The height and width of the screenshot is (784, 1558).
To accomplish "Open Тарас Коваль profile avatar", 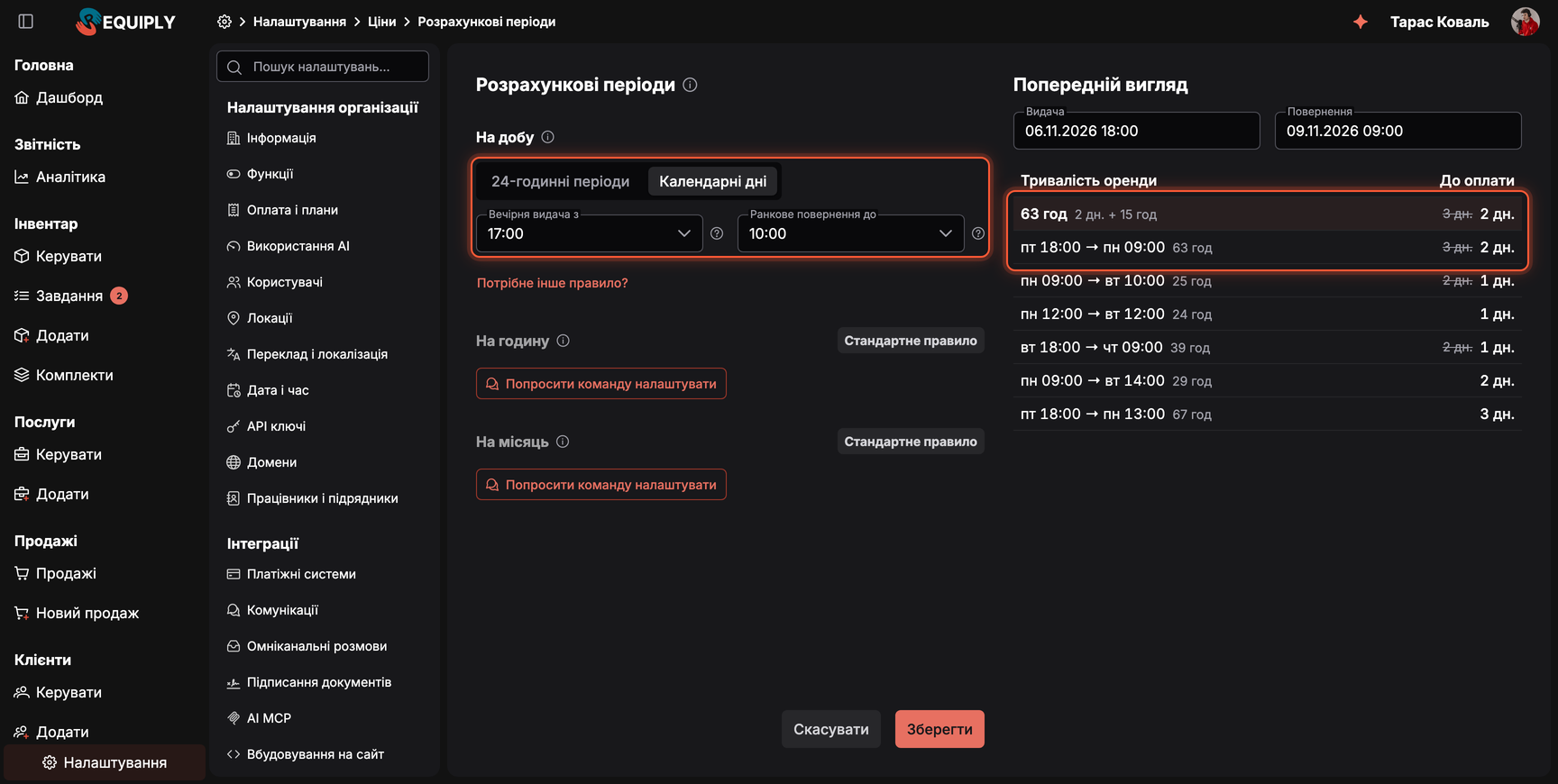I will coord(1525,22).
